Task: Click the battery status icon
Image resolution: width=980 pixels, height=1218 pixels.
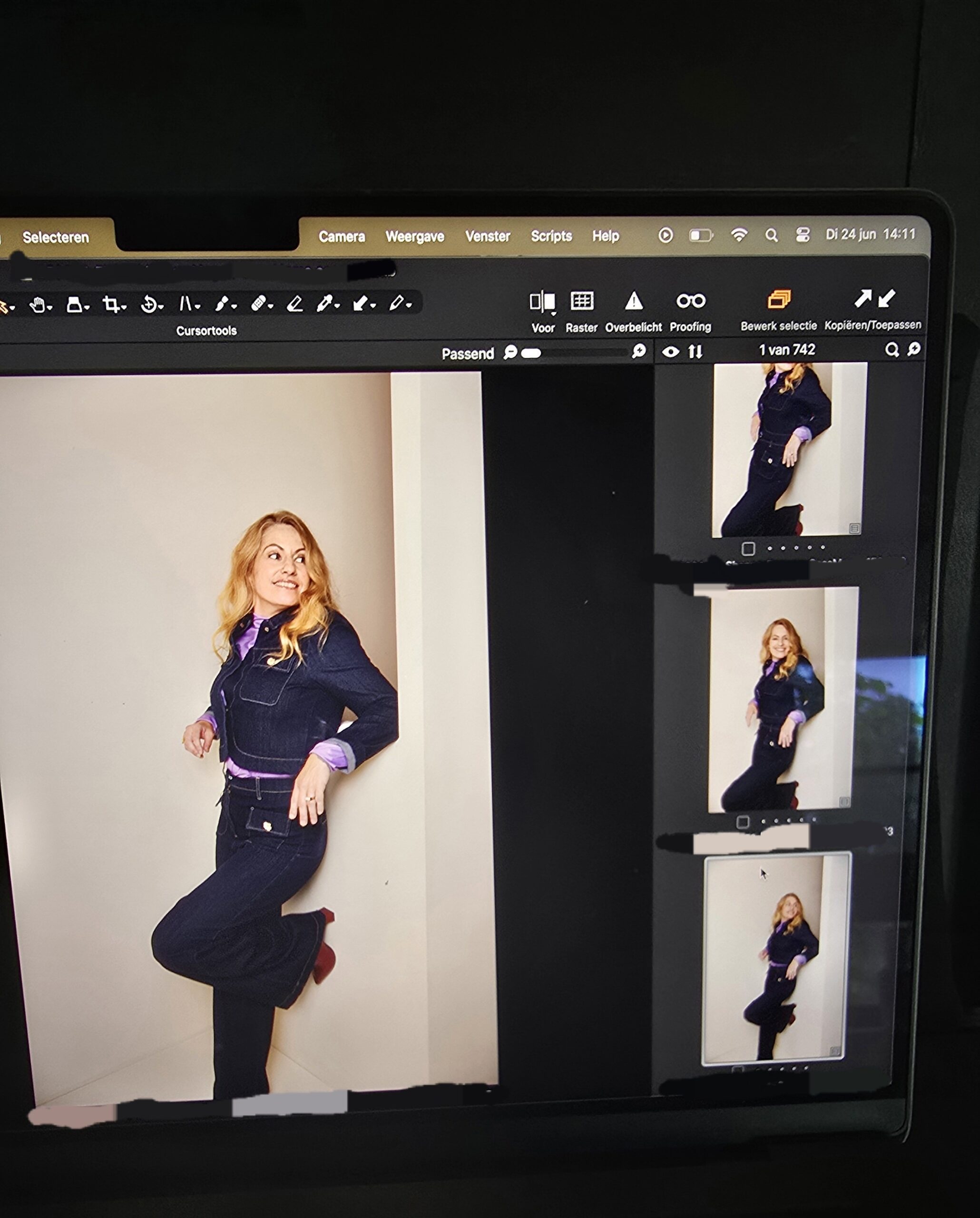Action: click(701, 235)
